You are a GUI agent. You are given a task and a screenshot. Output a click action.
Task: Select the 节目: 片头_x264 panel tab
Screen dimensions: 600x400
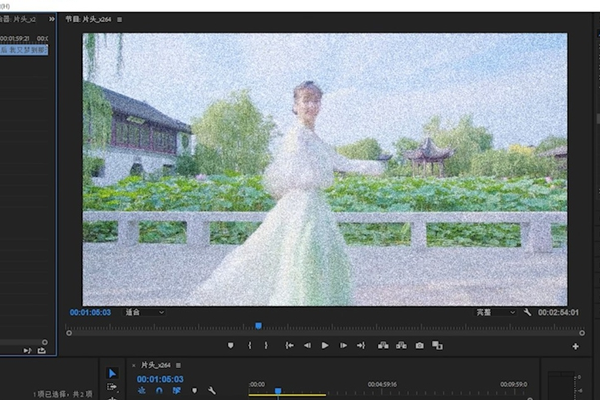pyautogui.click(x=88, y=19)
